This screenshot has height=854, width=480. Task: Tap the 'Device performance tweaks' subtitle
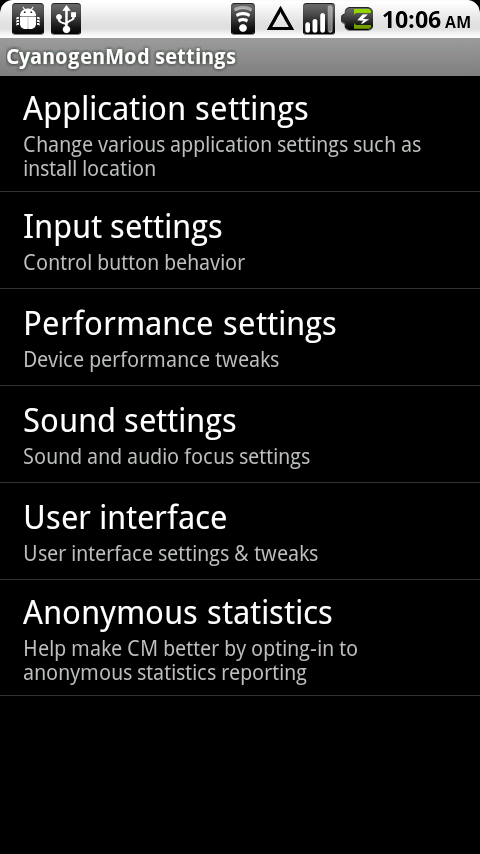tap(151, 359)
